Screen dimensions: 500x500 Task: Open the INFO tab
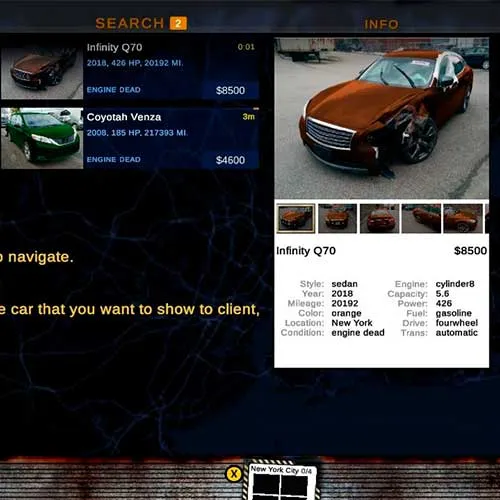[381, 24]
